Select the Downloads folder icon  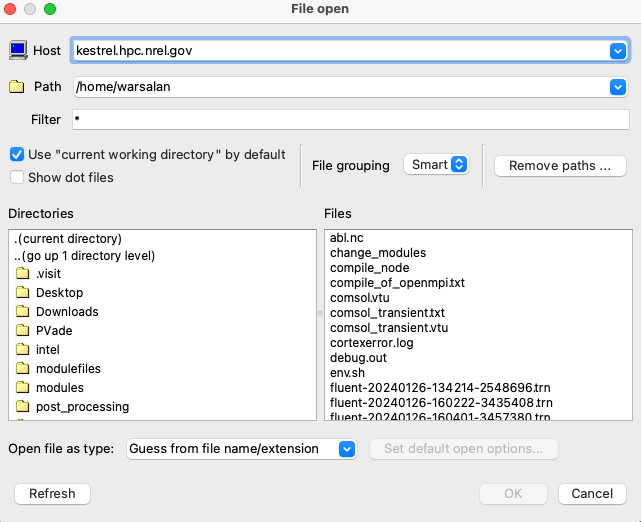(x=23, y=312)
